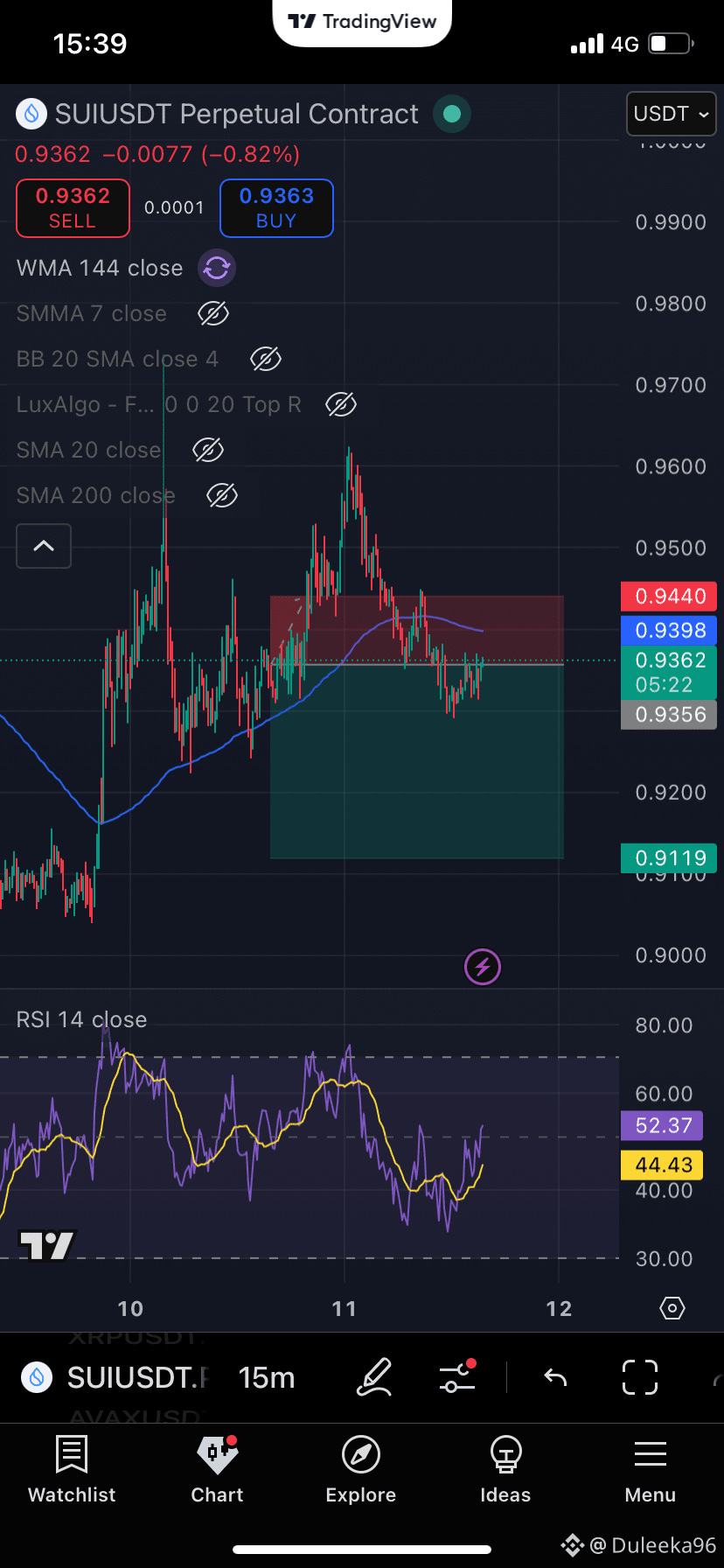This screenshot has height=1568, width=724.
Task: Unhide the LuxAlgo indicator via eye icon
Action: [x=341, y=404]
